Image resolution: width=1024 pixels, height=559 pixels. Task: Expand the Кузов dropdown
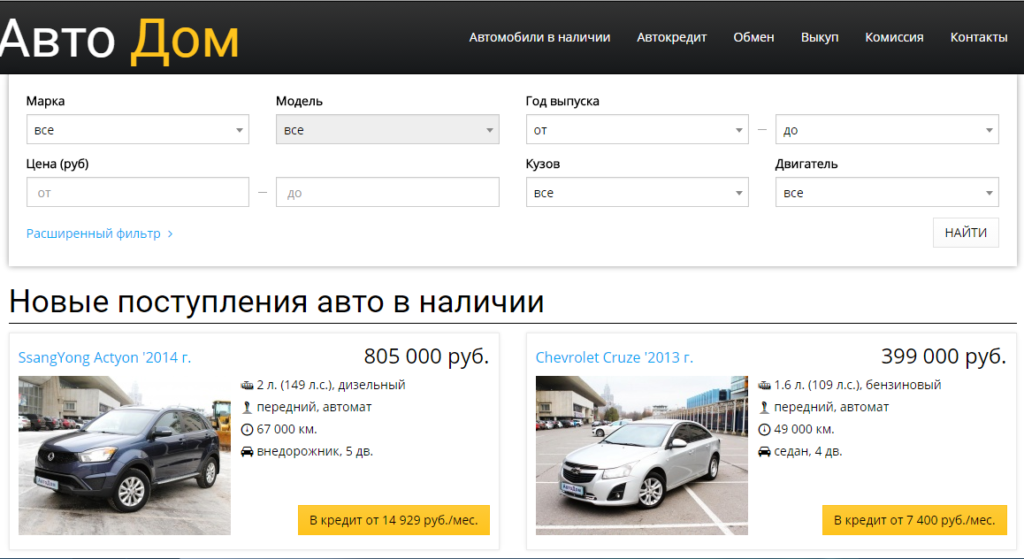click(x=637, y=192)
